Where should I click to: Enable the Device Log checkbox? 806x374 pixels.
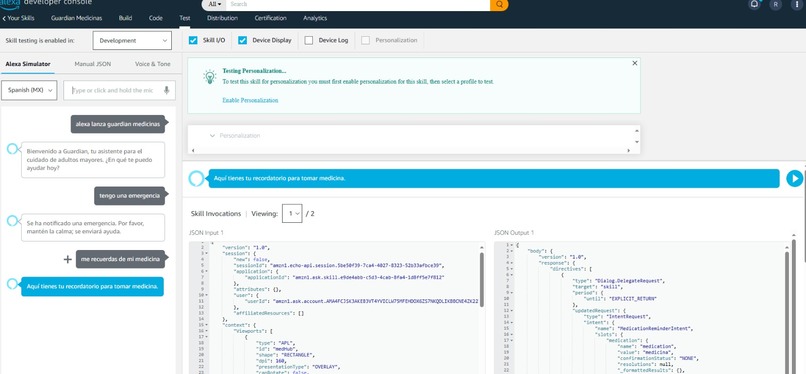click(x=308, y=40)
